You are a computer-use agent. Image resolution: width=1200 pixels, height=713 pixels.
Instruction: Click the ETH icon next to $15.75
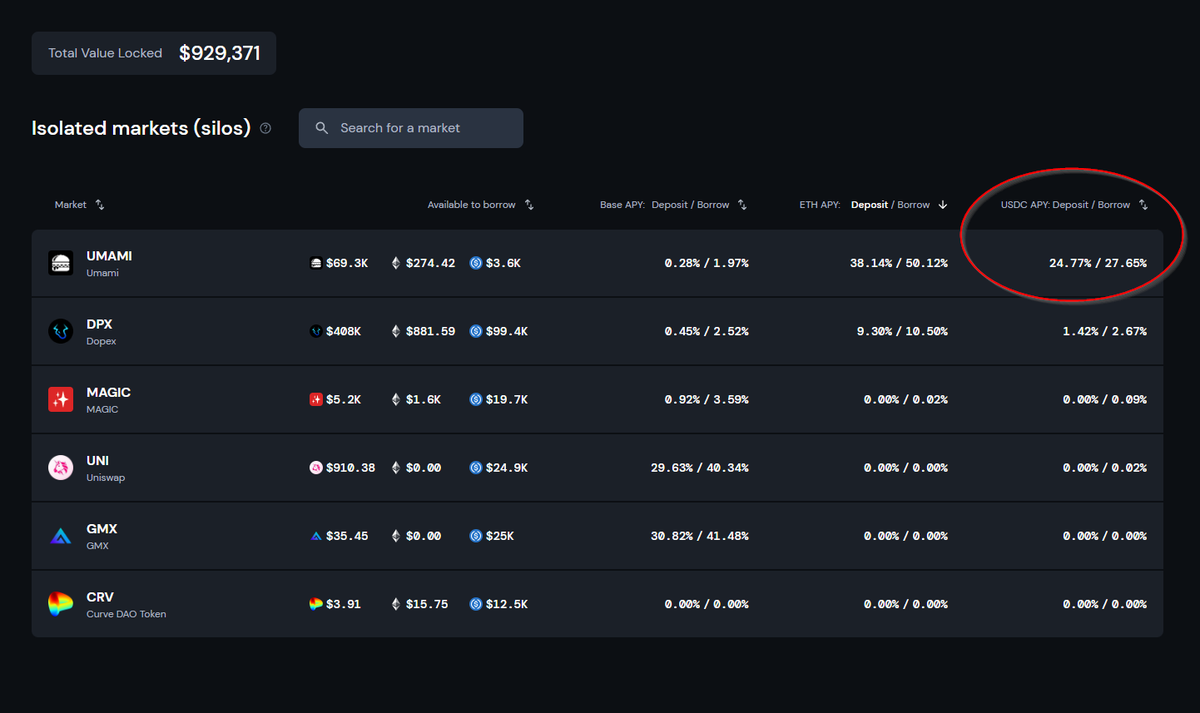[x=395, y=603]
